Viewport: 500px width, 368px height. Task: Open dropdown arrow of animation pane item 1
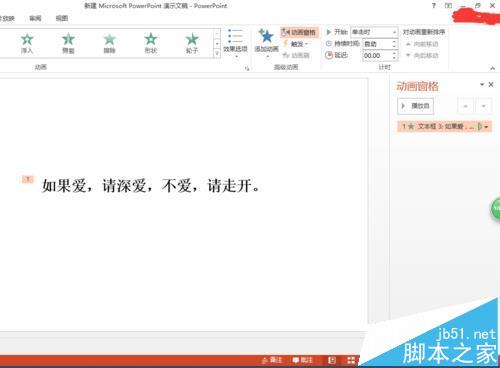[486, 127]
